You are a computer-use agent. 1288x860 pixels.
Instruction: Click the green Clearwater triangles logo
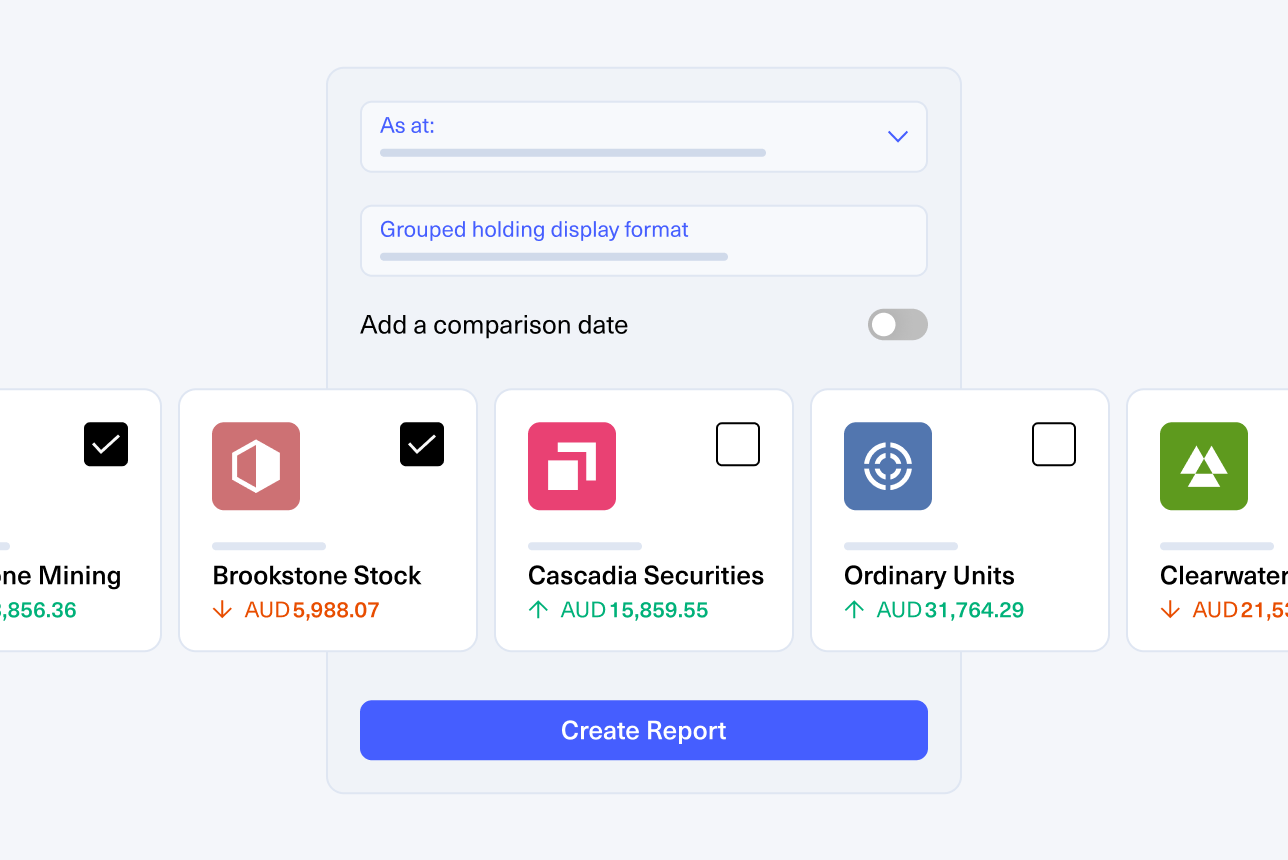(1204, 466)
